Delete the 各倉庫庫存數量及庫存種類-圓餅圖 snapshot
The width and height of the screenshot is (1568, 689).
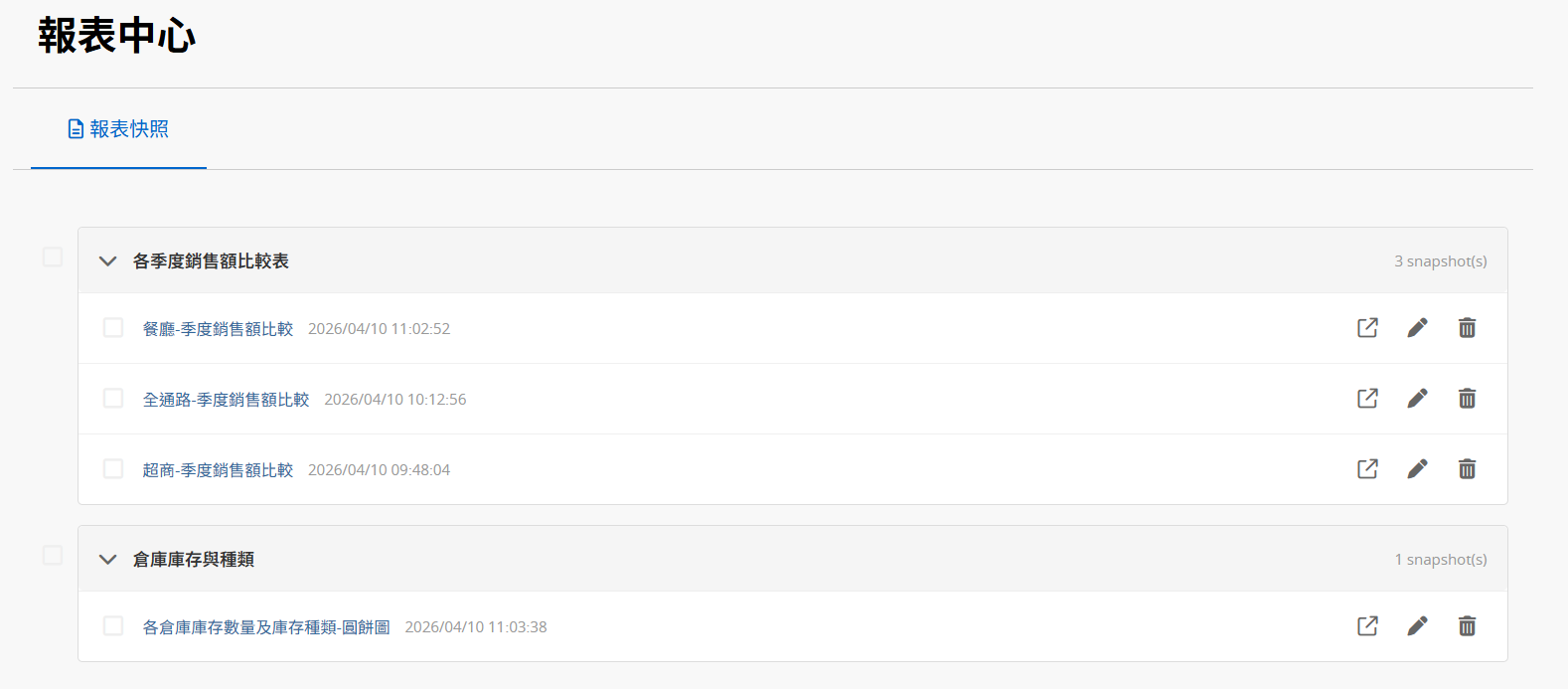pos(1467,626)
